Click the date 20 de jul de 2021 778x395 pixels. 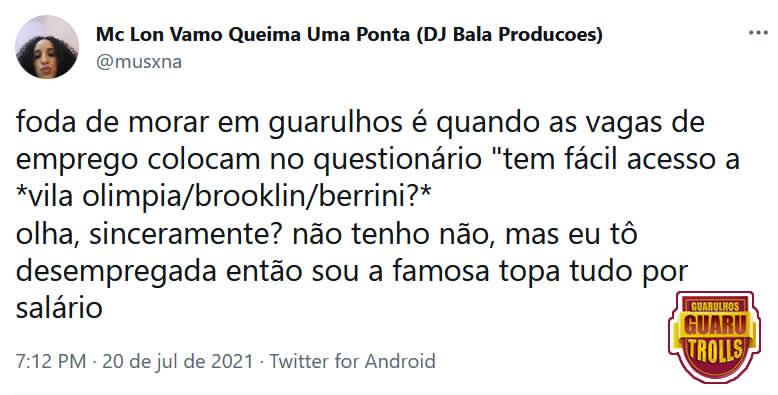pyautogui.click(x=178, y=361)
